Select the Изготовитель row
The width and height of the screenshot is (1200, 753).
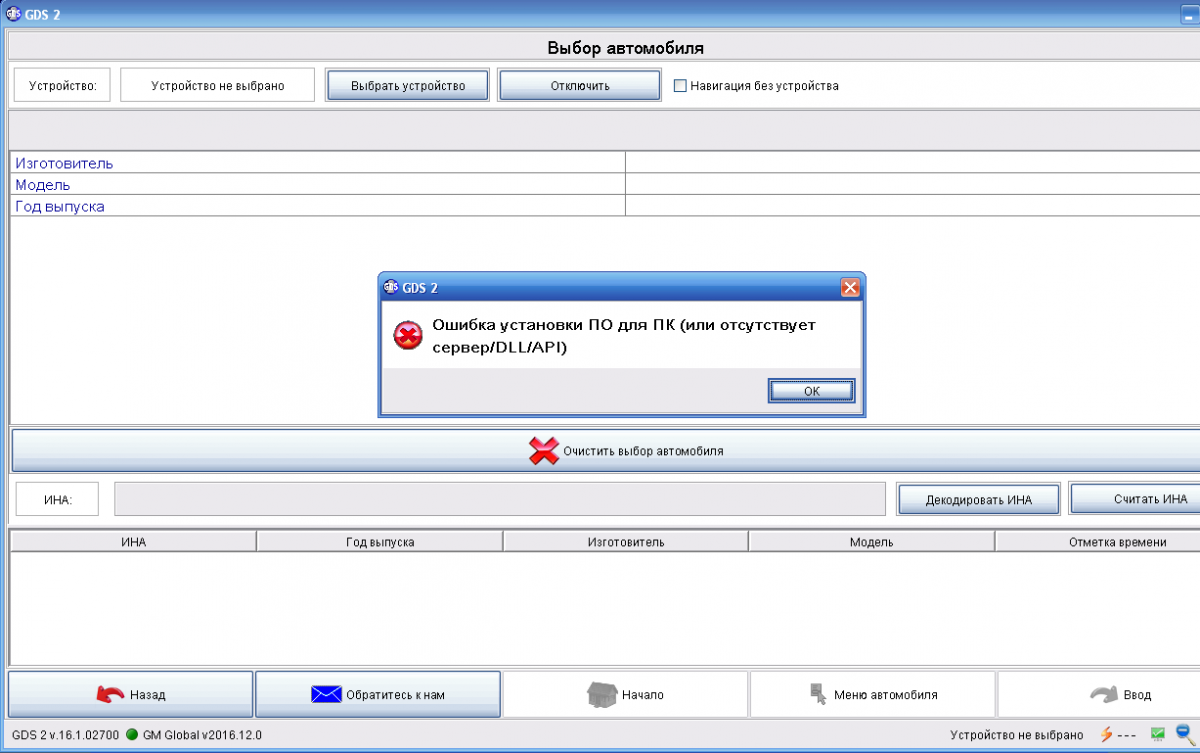[605, 163]
